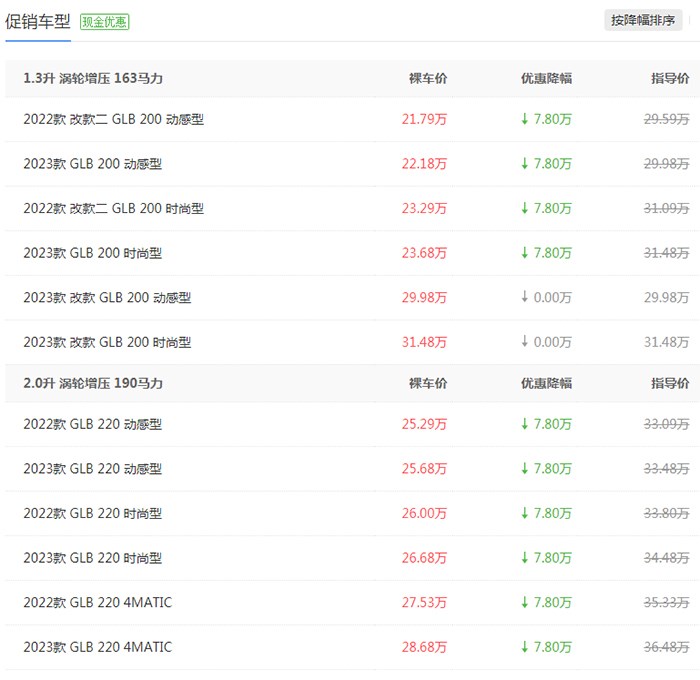Open 2023款 GLB 200 动感型 listing
Viewport: 700px width, 680px height.
point(93,164)
